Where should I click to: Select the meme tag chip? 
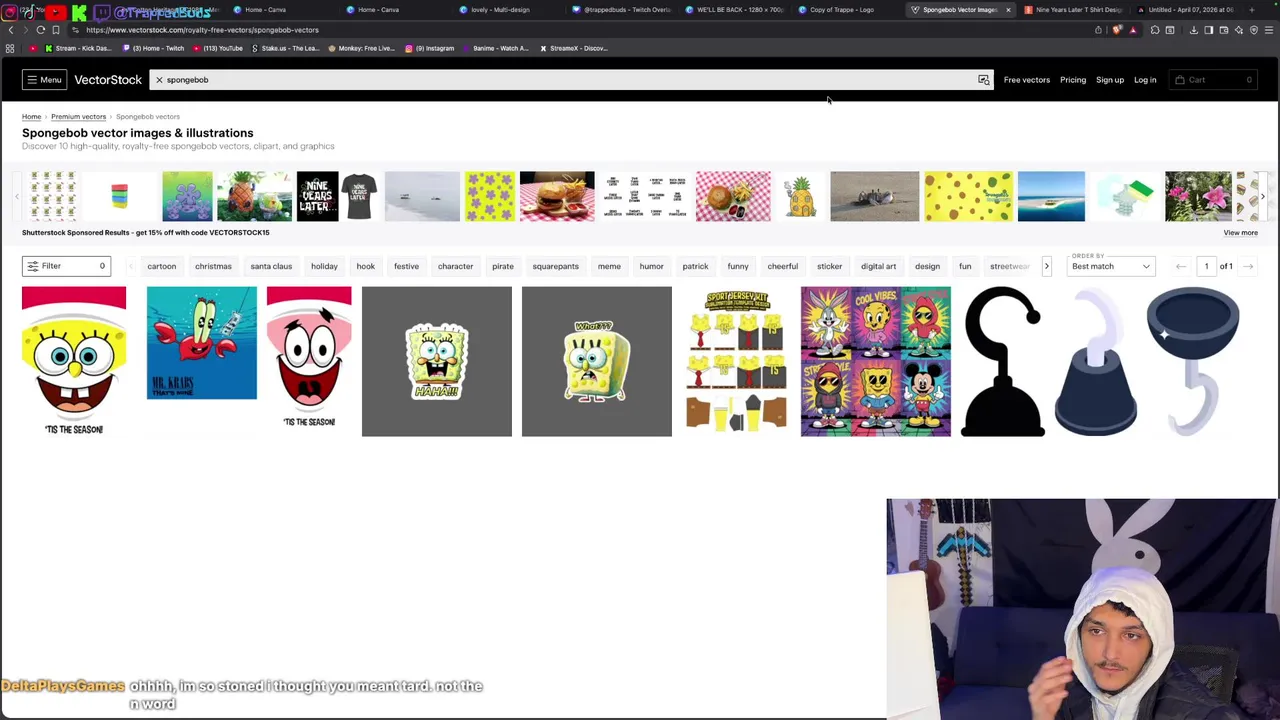pyautogui.click(x=609, y=267)
